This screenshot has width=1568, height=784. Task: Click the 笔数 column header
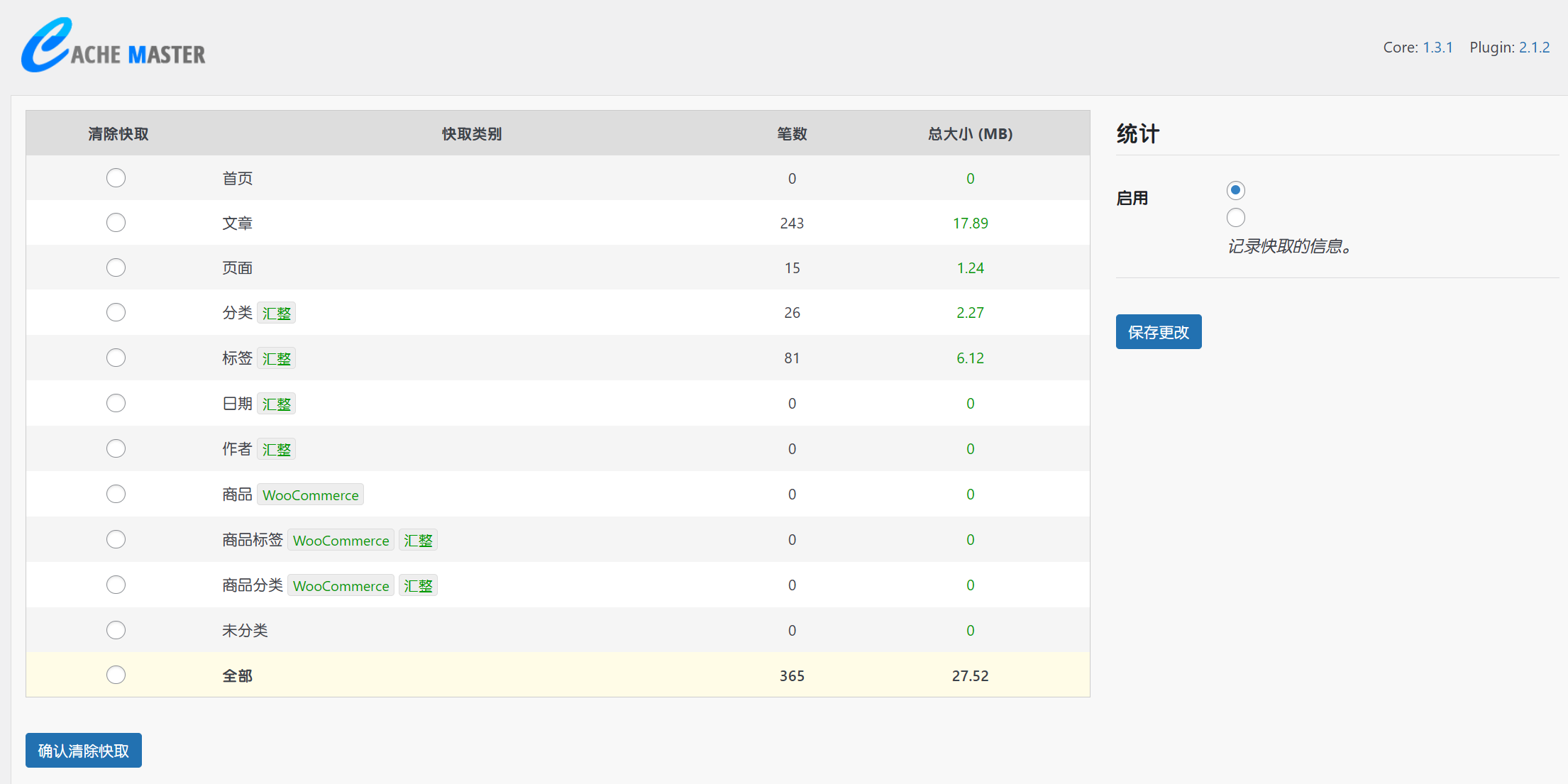click(x=792, y=133)
